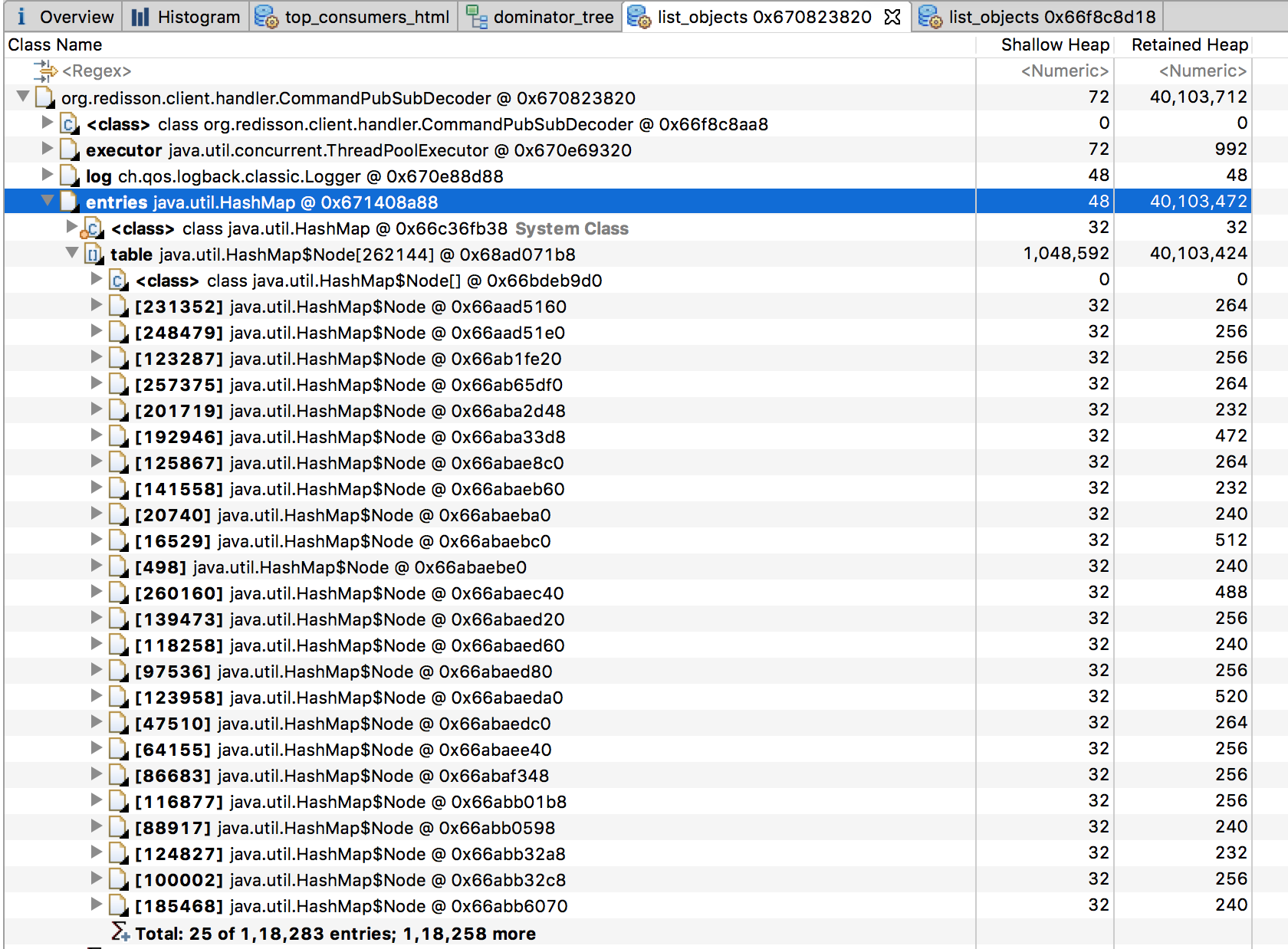Click the <Regex> filter field
The width and height of the screenshot is (1288, 949).
click(100, 71)
